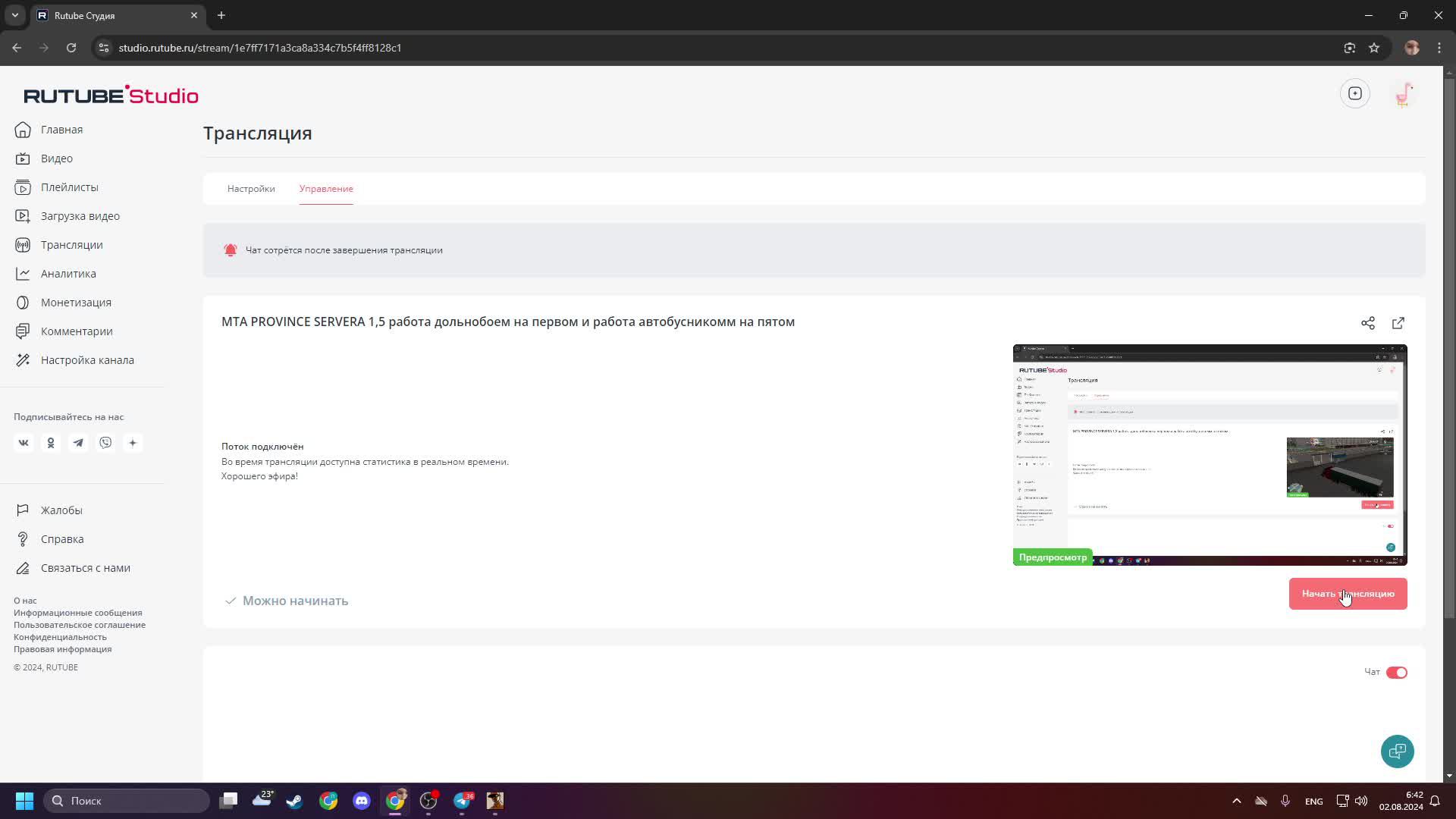Open the Viber social link icon
The width and height of the screenshot is (1456, 819).
click(105, 443)
